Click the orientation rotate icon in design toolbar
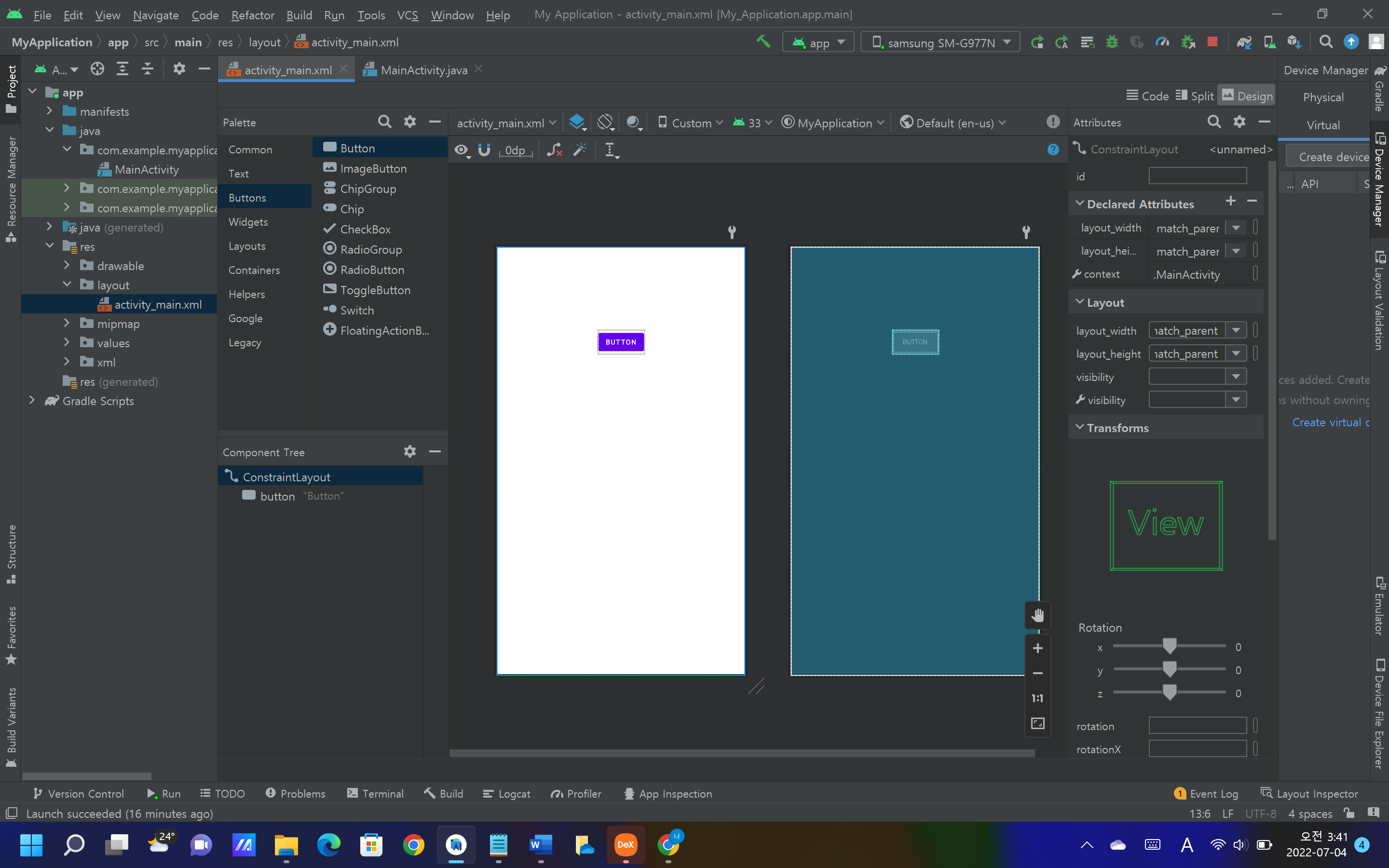 pos(605,122)
